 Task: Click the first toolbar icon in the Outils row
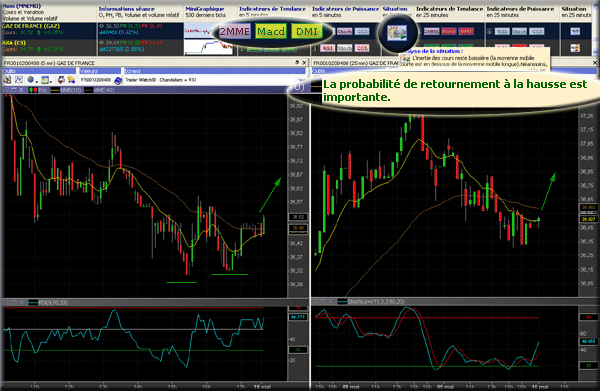pyautogui.click(x=7, y=80)
